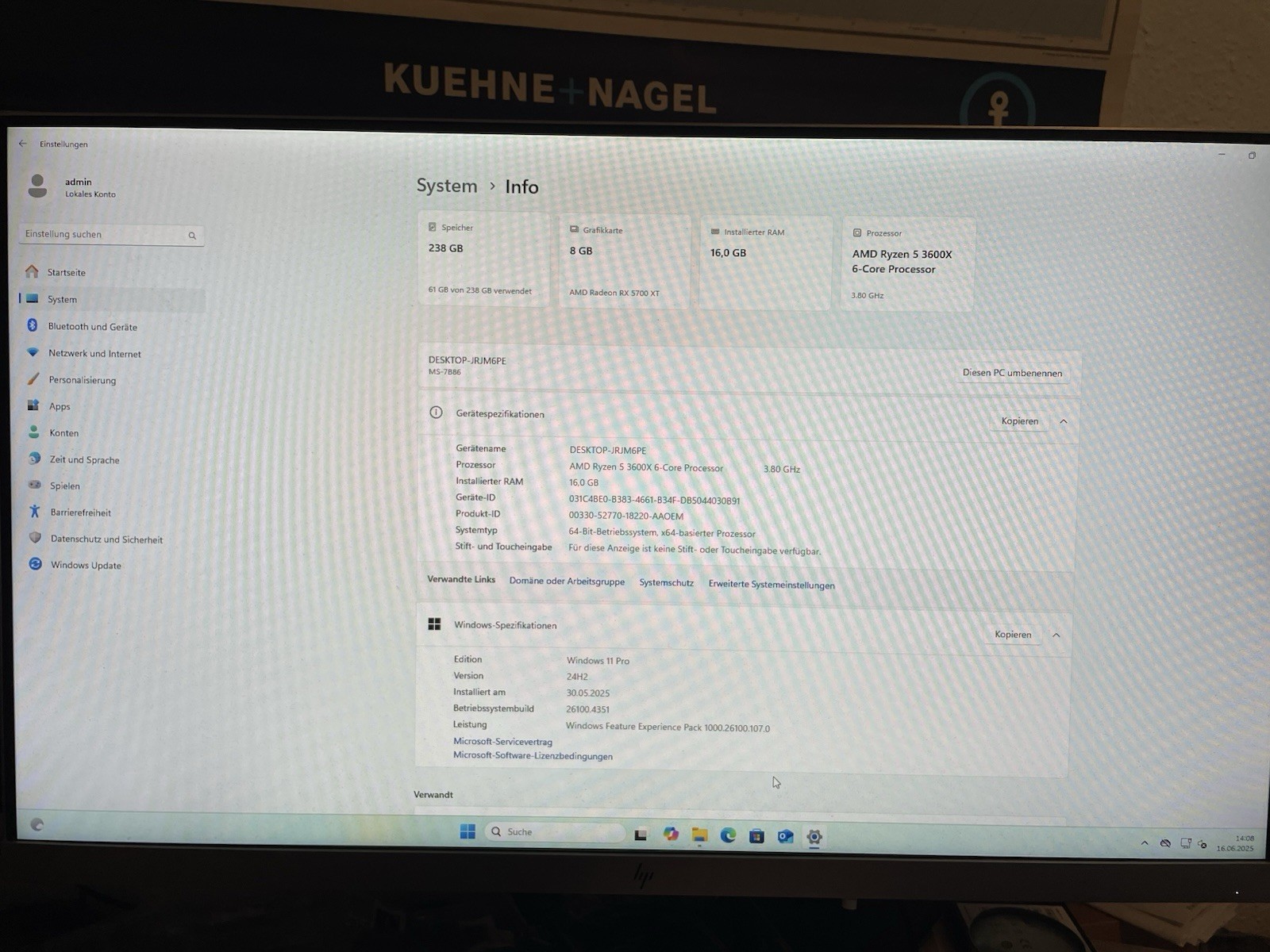Focus the Einstellung suchen search field

pyautogui.click(x=111, y=235)
